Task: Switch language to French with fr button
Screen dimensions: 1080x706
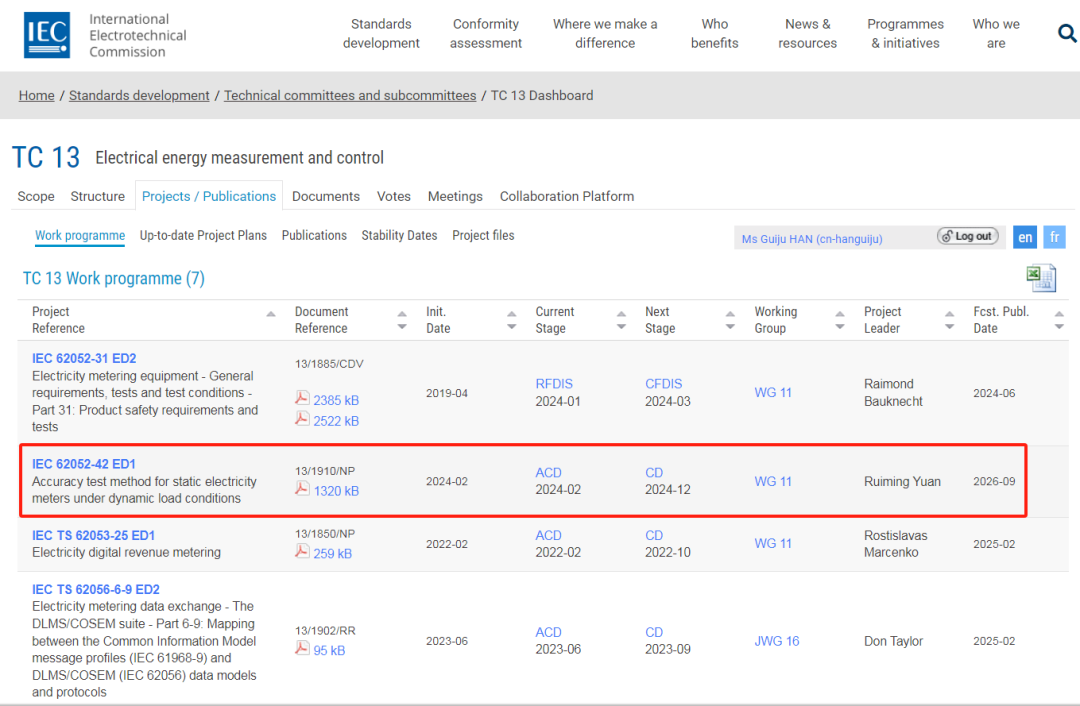Action: [1054, 237]
